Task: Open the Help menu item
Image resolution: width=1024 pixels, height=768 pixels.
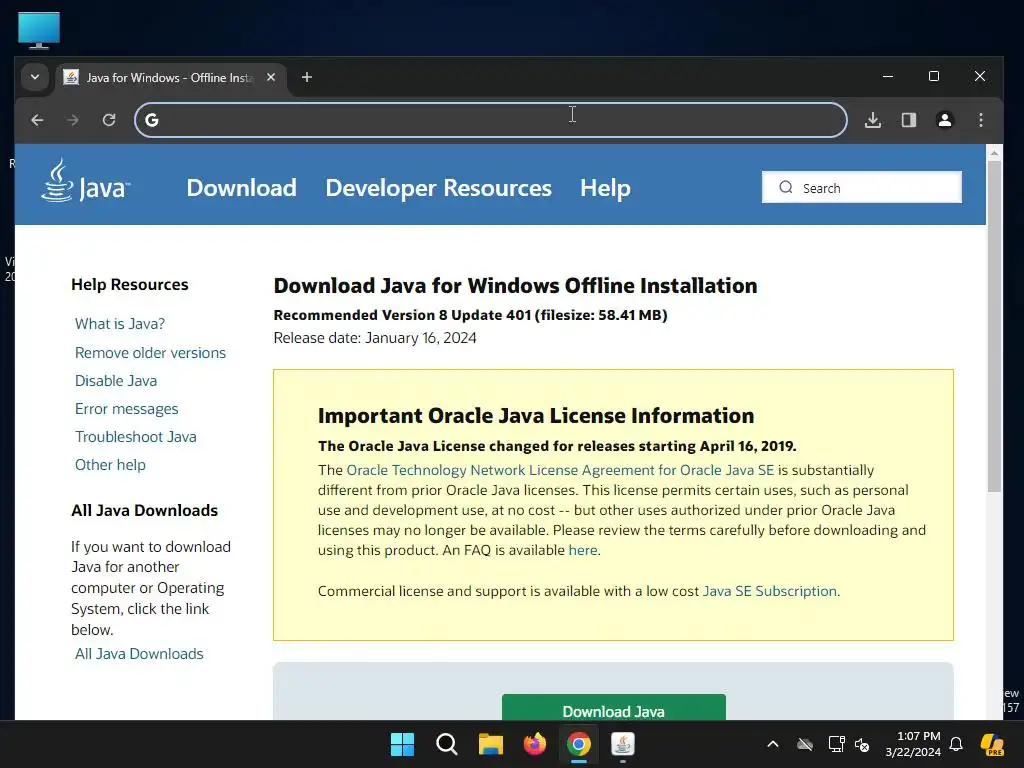Action: [605, 188]
